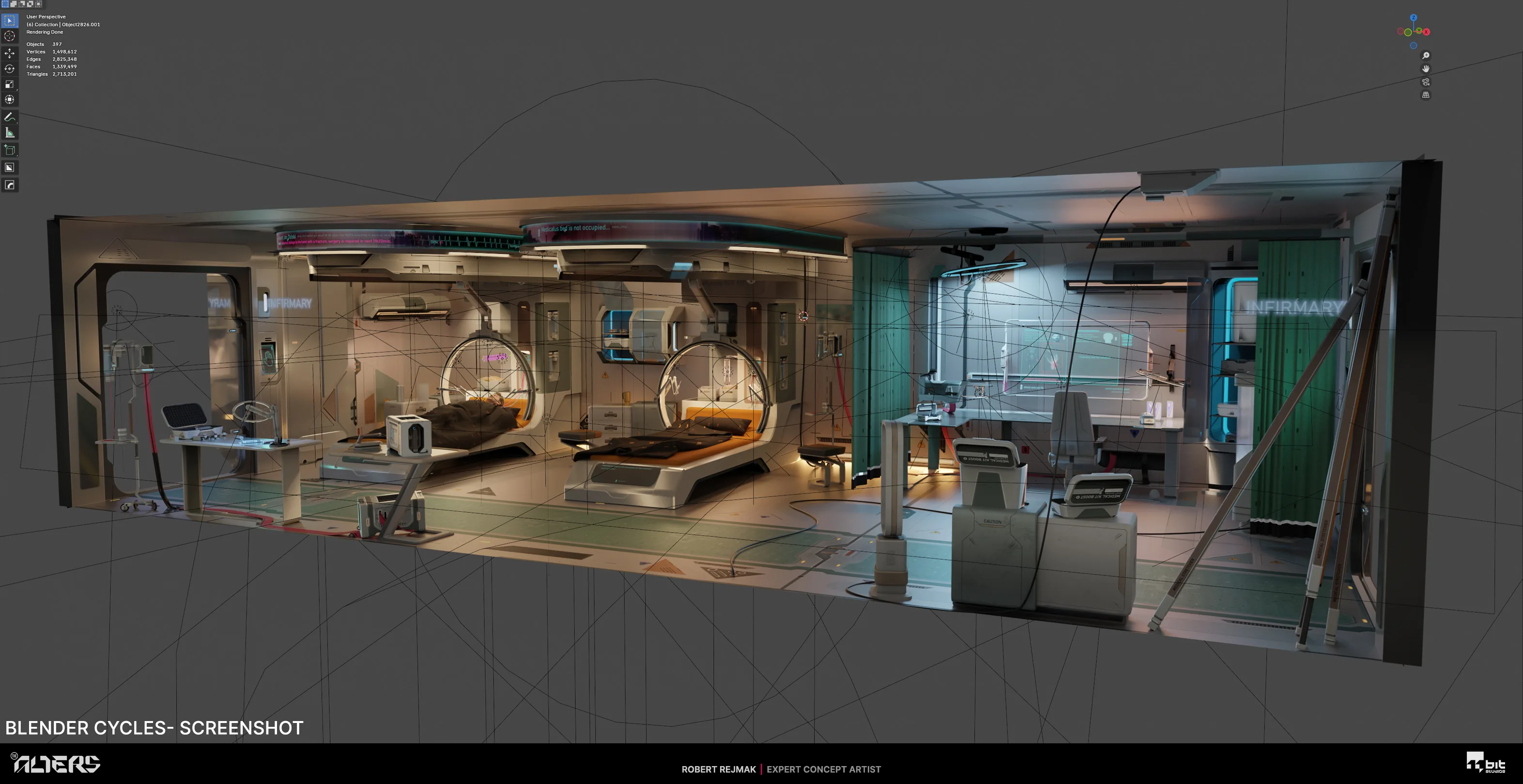Select the Select Box tool
This screenshot has height=784, width=1523.
click(10, 21)
